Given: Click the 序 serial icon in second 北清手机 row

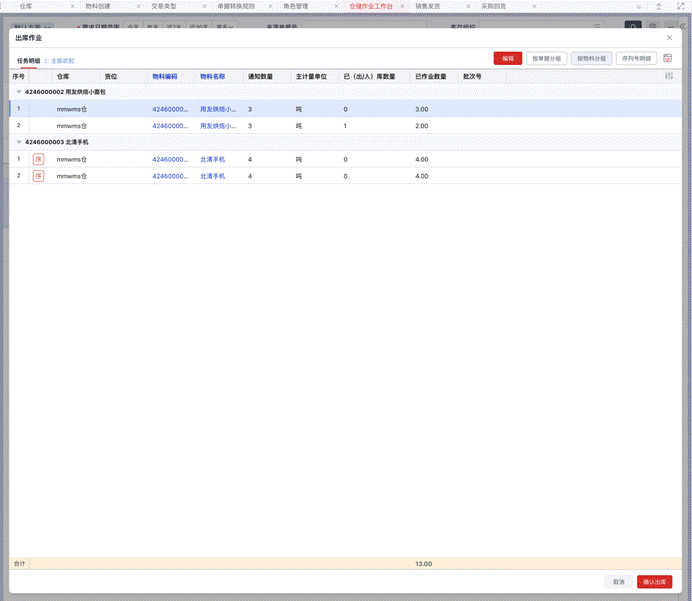Looking at the screenshot, I should [x=39, y=176].
